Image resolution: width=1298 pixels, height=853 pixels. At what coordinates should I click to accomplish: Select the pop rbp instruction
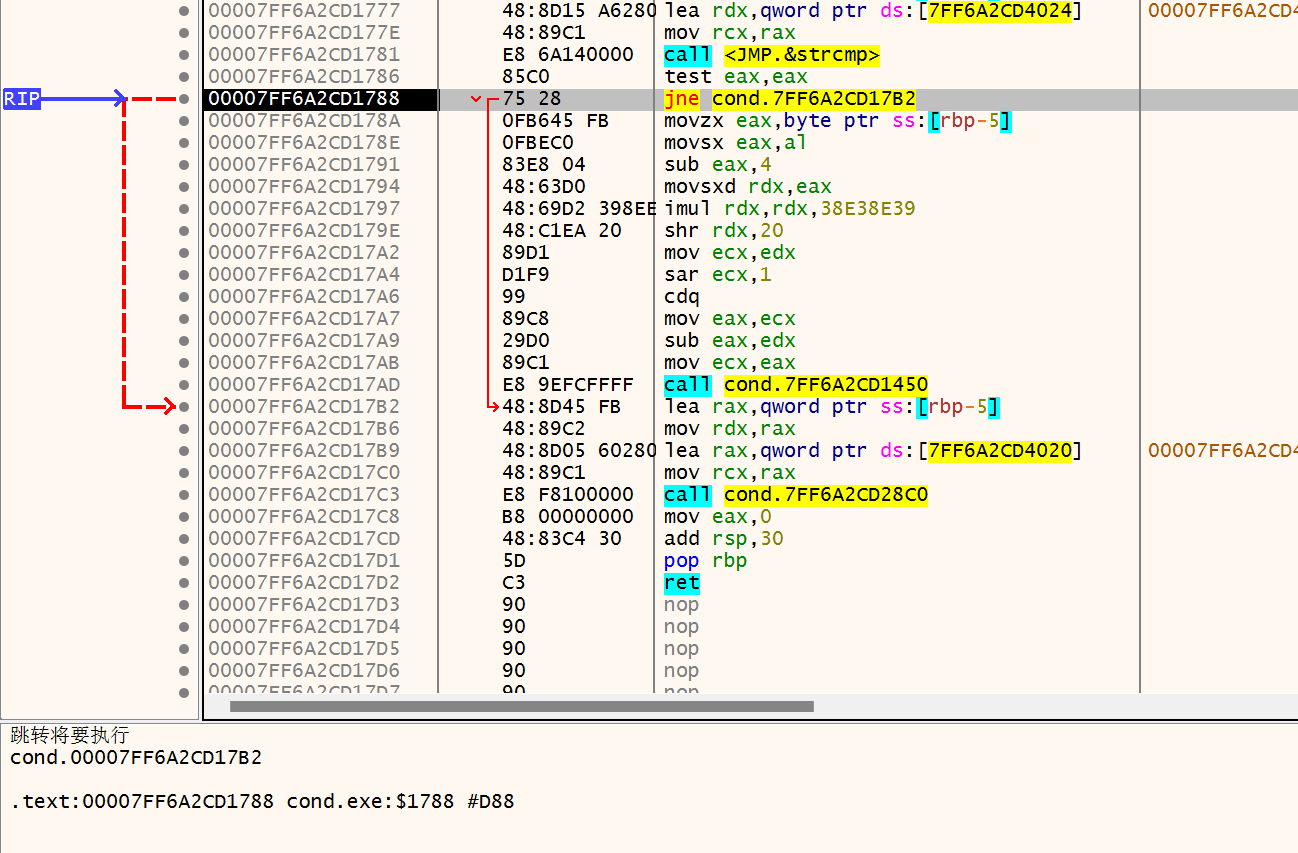(x=705, y=560)
